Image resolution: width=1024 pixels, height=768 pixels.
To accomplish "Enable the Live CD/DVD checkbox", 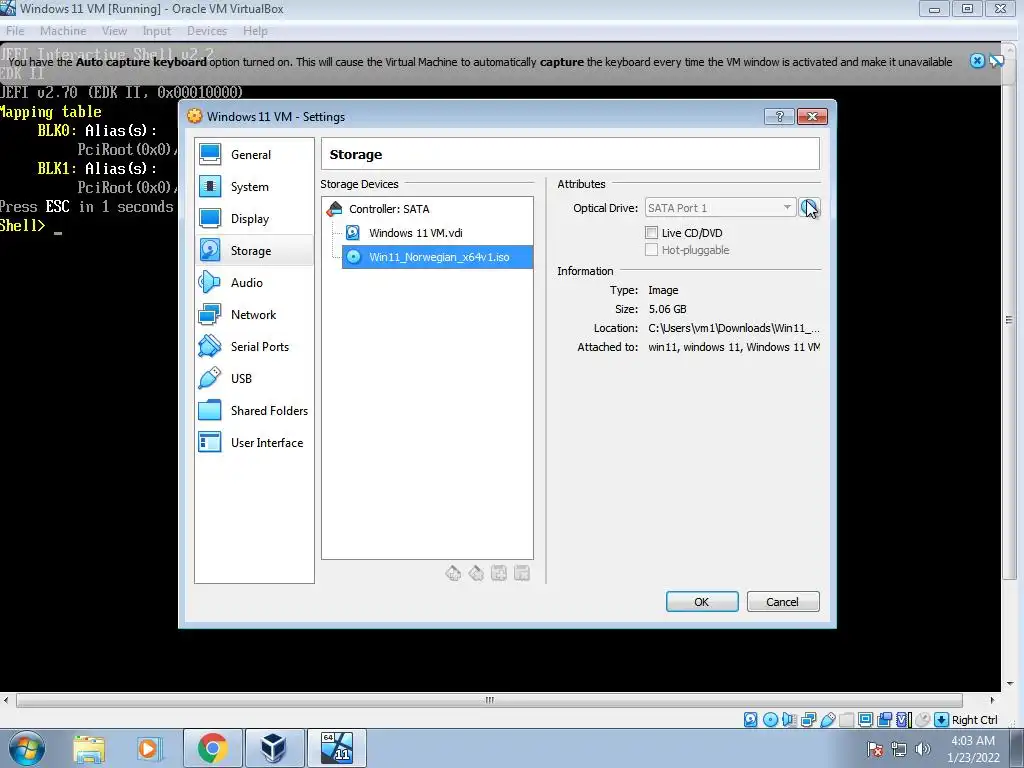I will (651, 232).
